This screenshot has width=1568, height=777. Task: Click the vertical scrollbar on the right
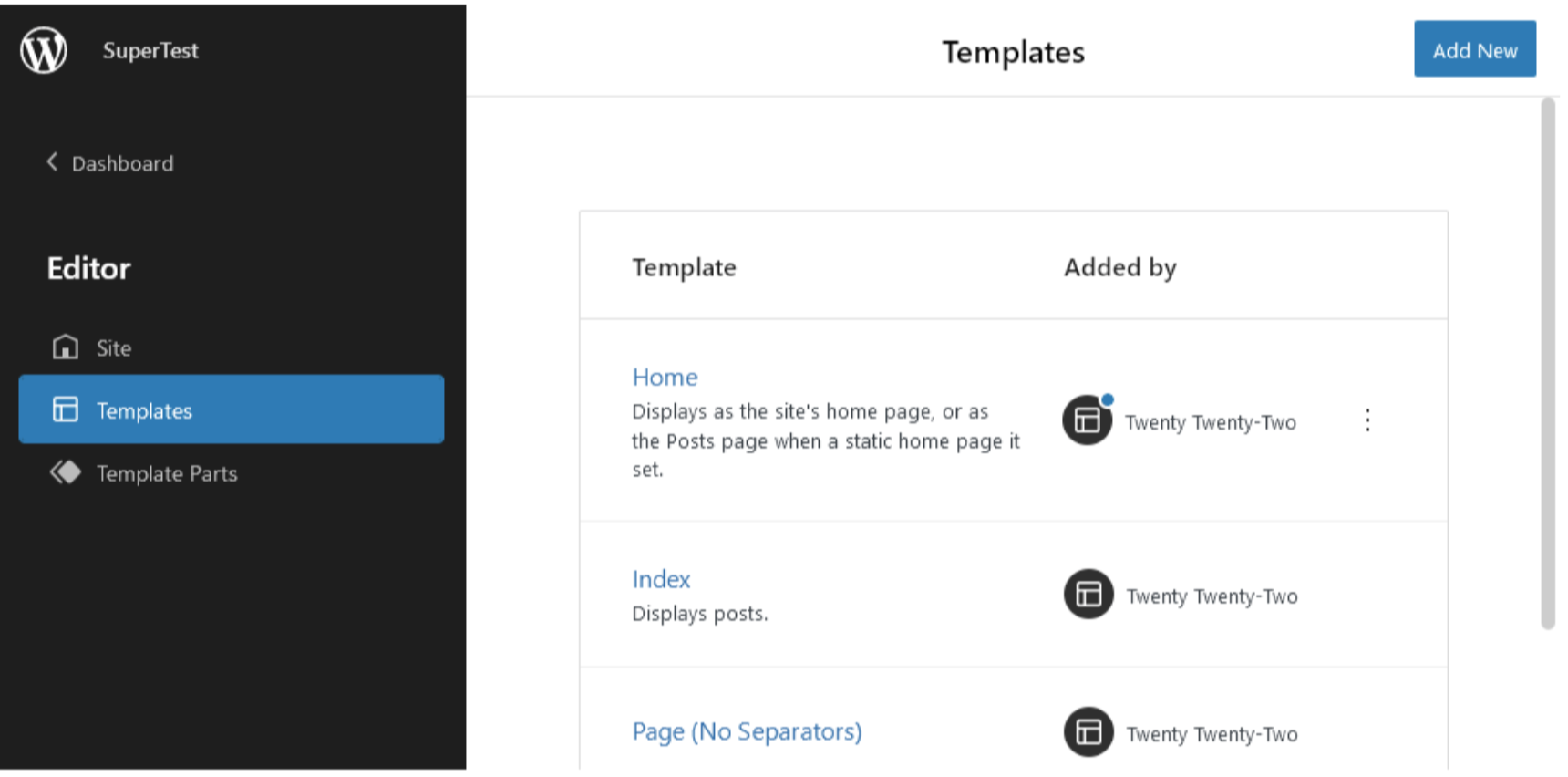pyautogui.click(x=1547, y=365)
